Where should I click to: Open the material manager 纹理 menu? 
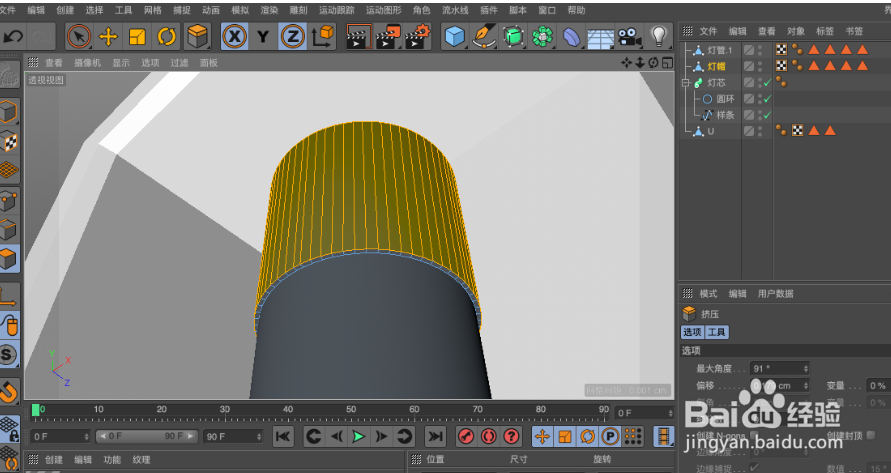pyautogui.click(x=141, y=459)
